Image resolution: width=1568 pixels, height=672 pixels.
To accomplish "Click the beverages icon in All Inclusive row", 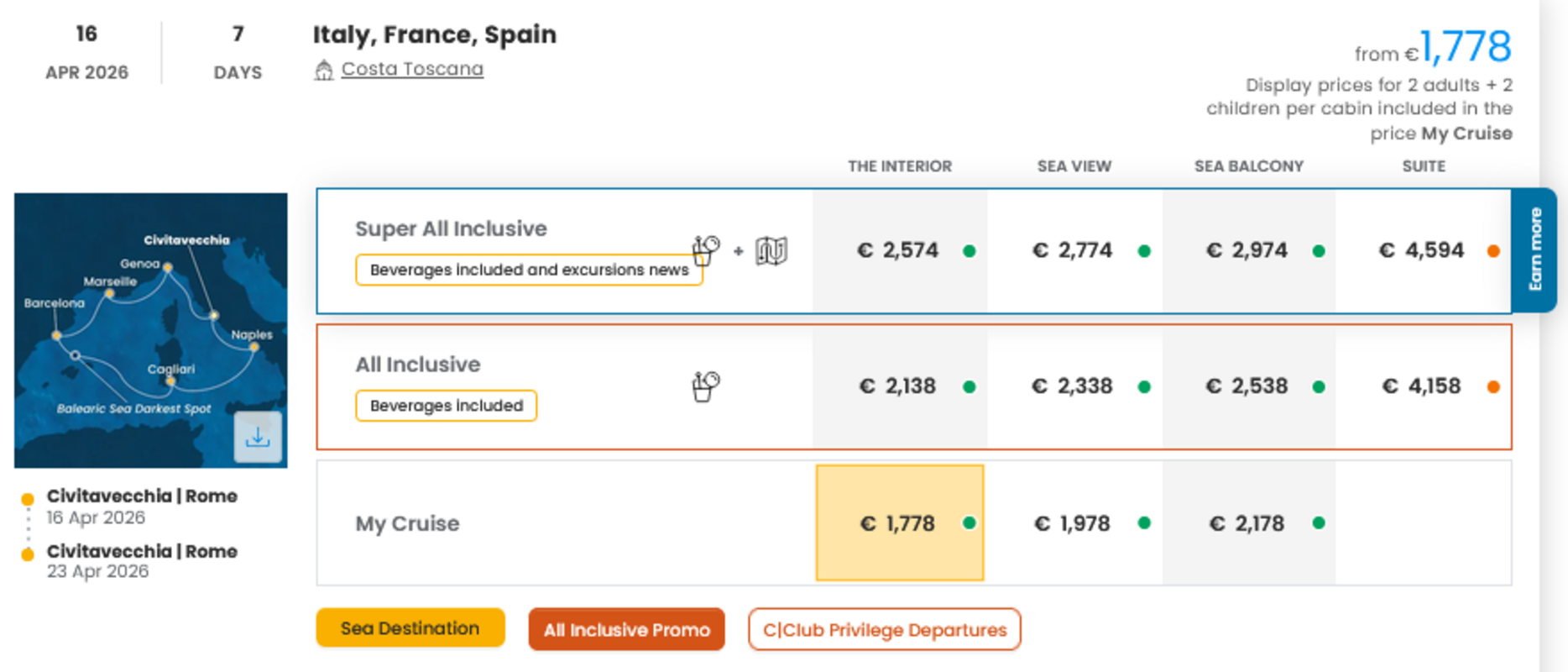I will click(x=705, y=386).
